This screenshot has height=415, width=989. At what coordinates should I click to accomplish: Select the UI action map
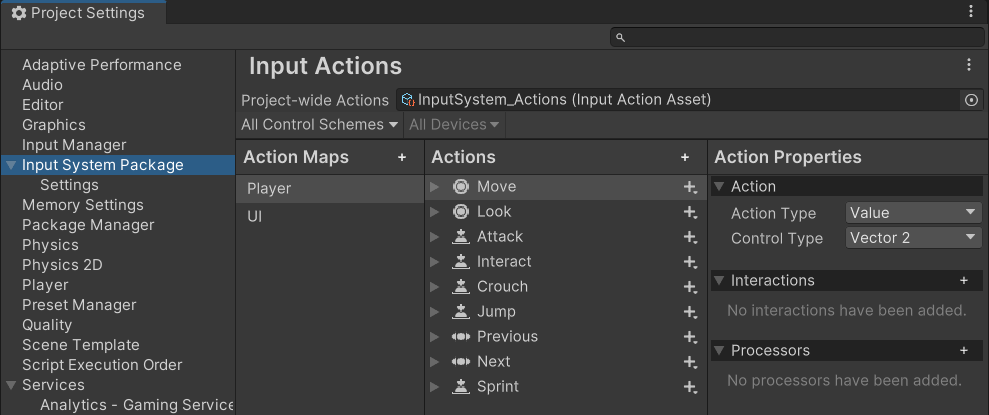coord(255,216)
